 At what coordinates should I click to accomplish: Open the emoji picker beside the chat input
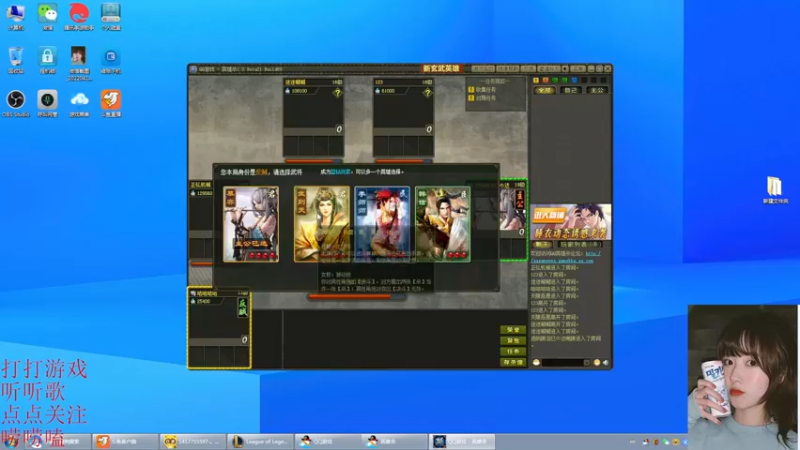point(596,362)
